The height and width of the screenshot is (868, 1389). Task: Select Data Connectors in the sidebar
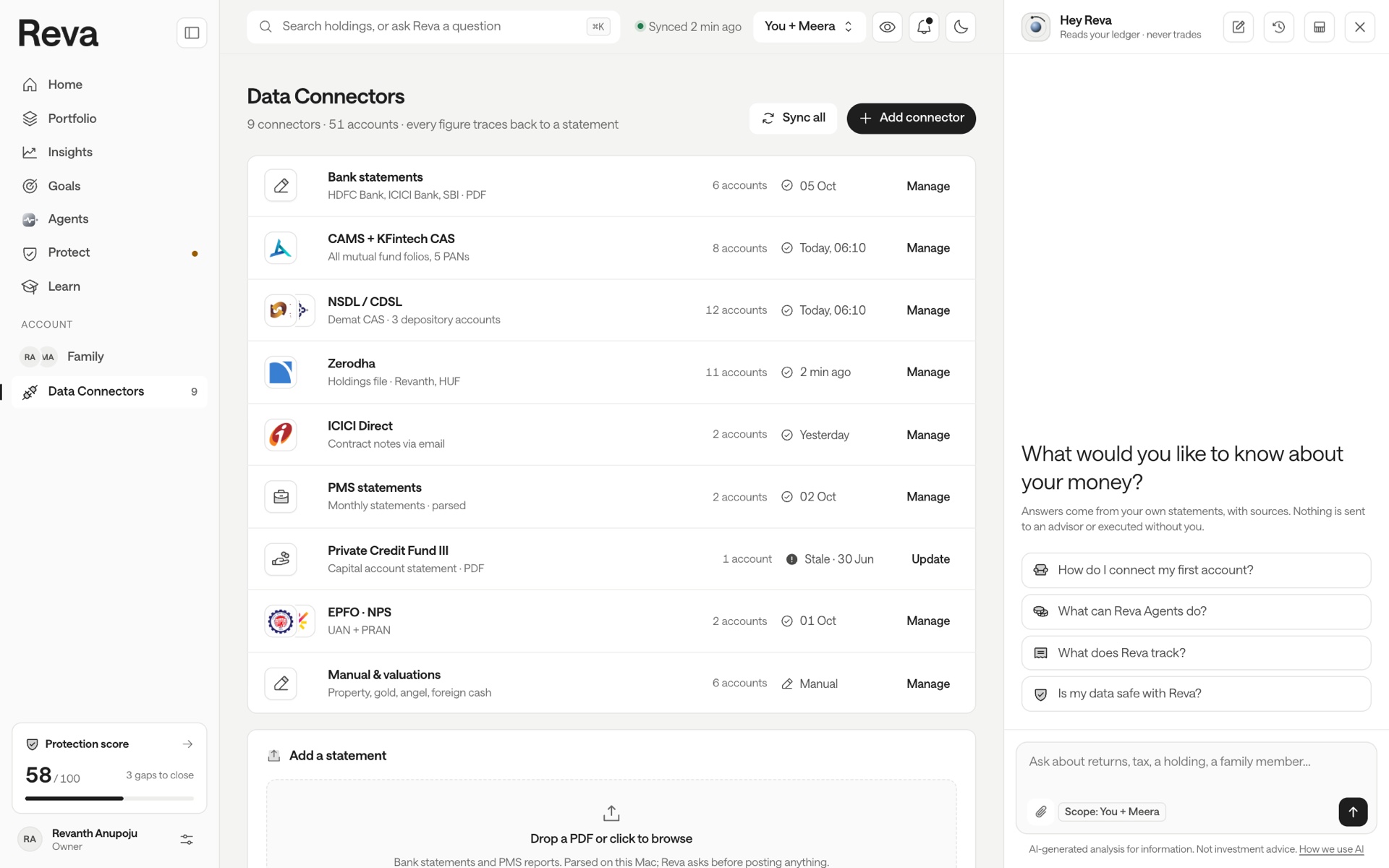[109, 391]
